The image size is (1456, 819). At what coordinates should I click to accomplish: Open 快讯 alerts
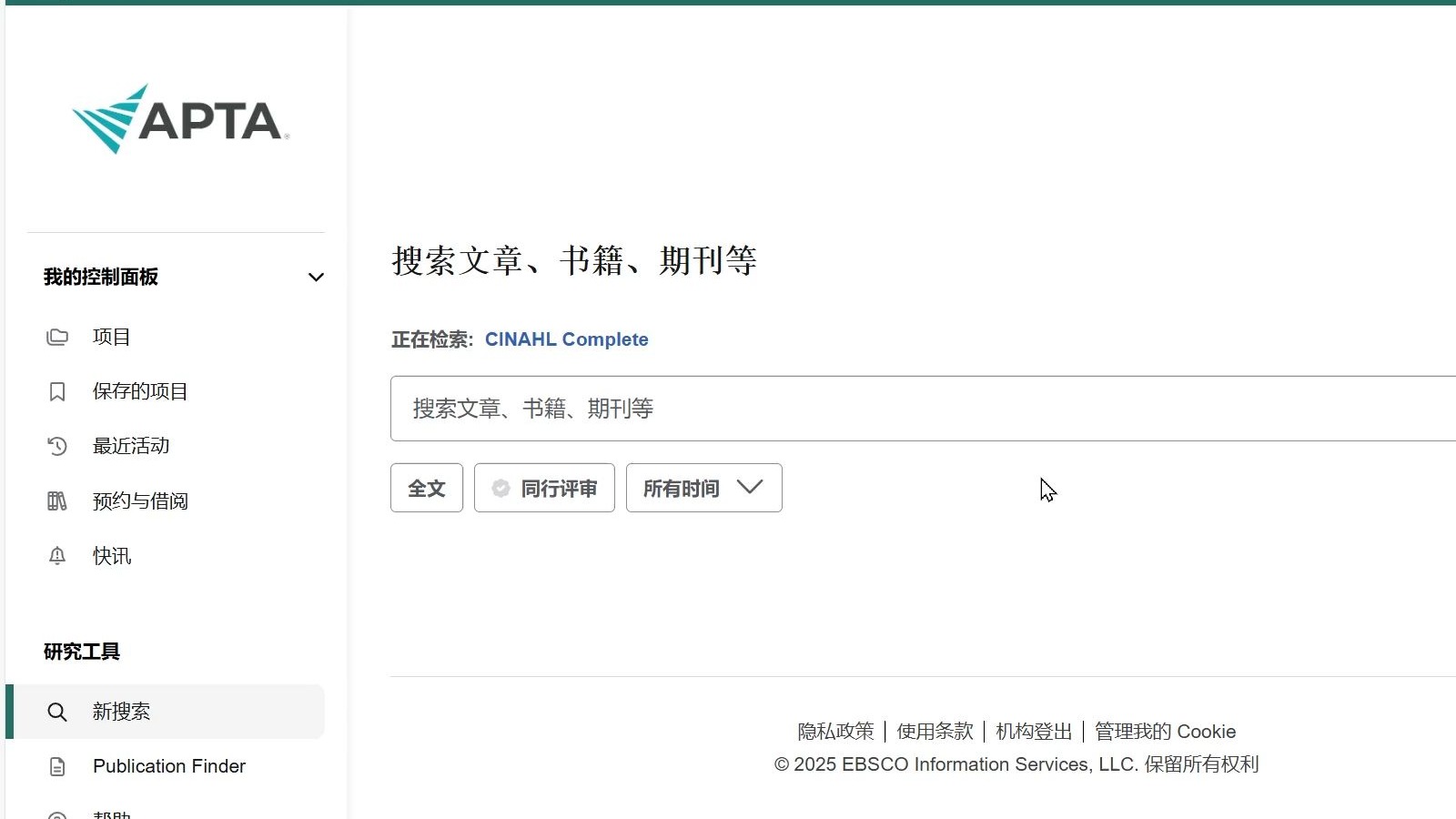pyautogui.click(x=112, y=556)
